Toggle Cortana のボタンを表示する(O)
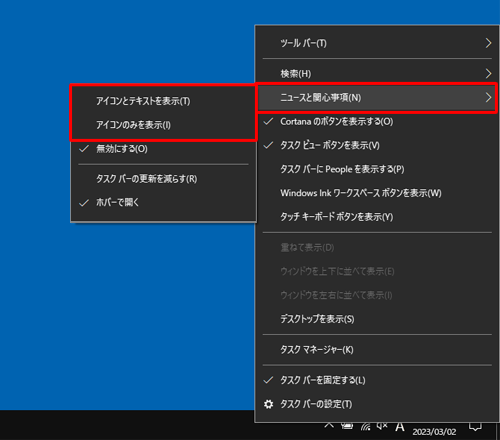Screen dimensions: 500x440 (x=377, y=122)
